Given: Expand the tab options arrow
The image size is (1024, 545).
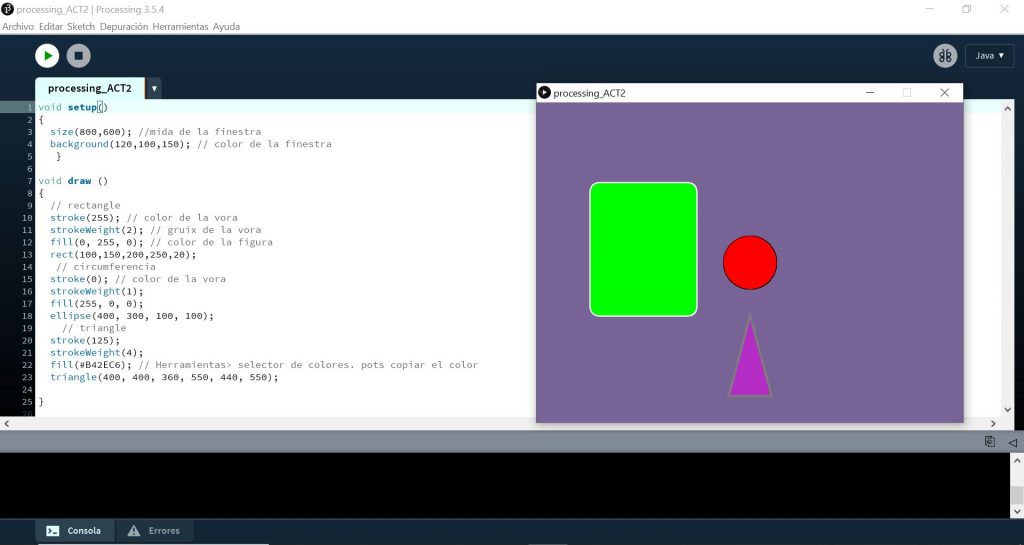Looking at the screenshot, I should [154, 88].
